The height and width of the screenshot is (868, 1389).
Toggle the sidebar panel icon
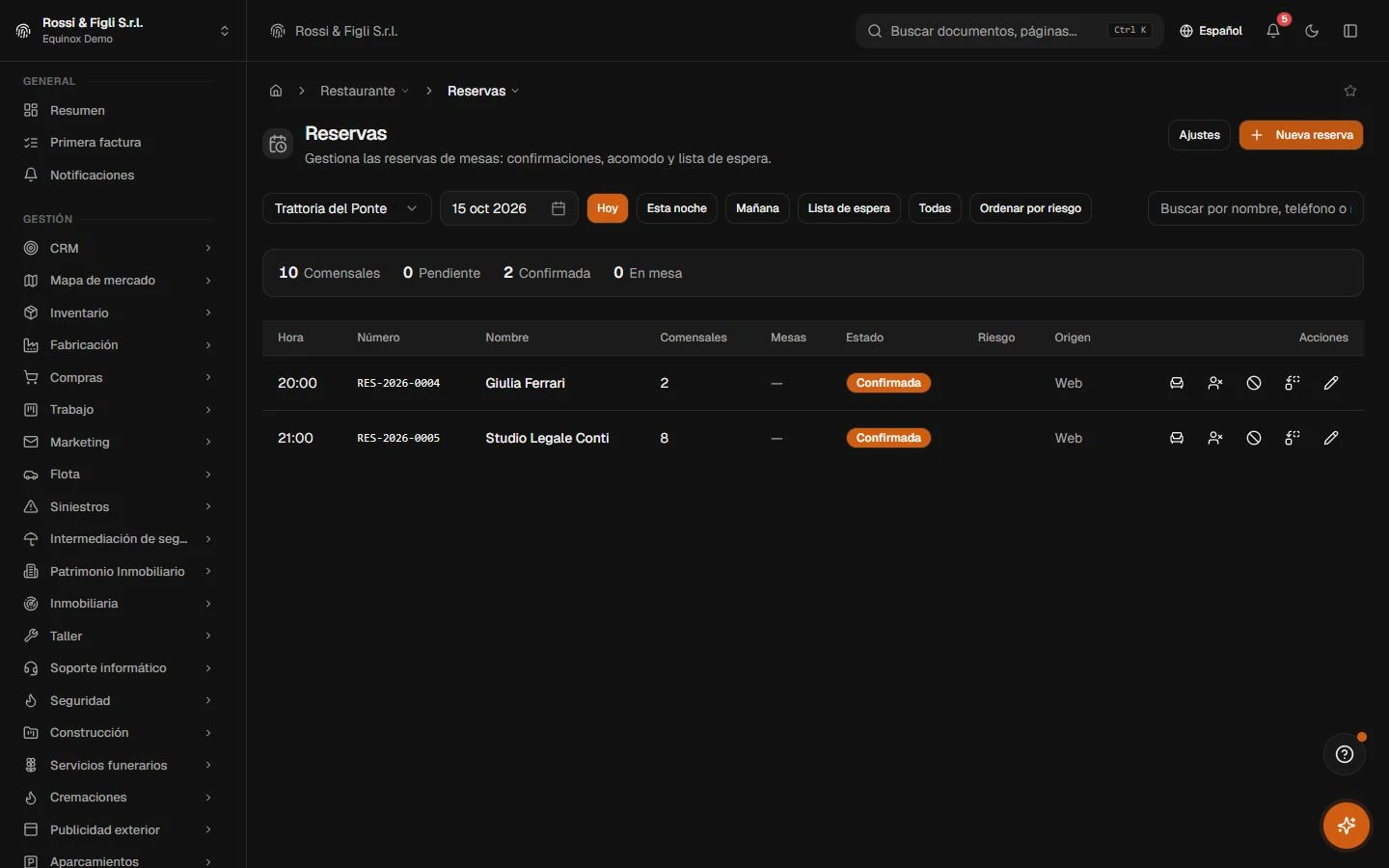(x=1350, y=31)
